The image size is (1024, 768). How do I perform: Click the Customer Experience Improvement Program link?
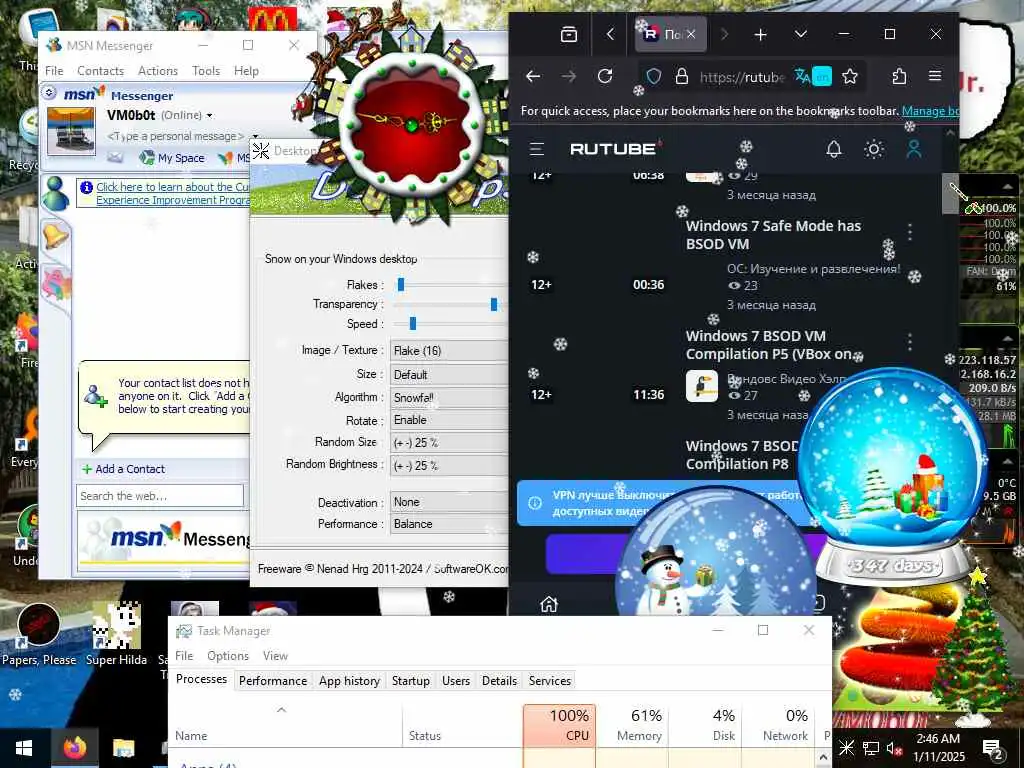coord(172,193)
